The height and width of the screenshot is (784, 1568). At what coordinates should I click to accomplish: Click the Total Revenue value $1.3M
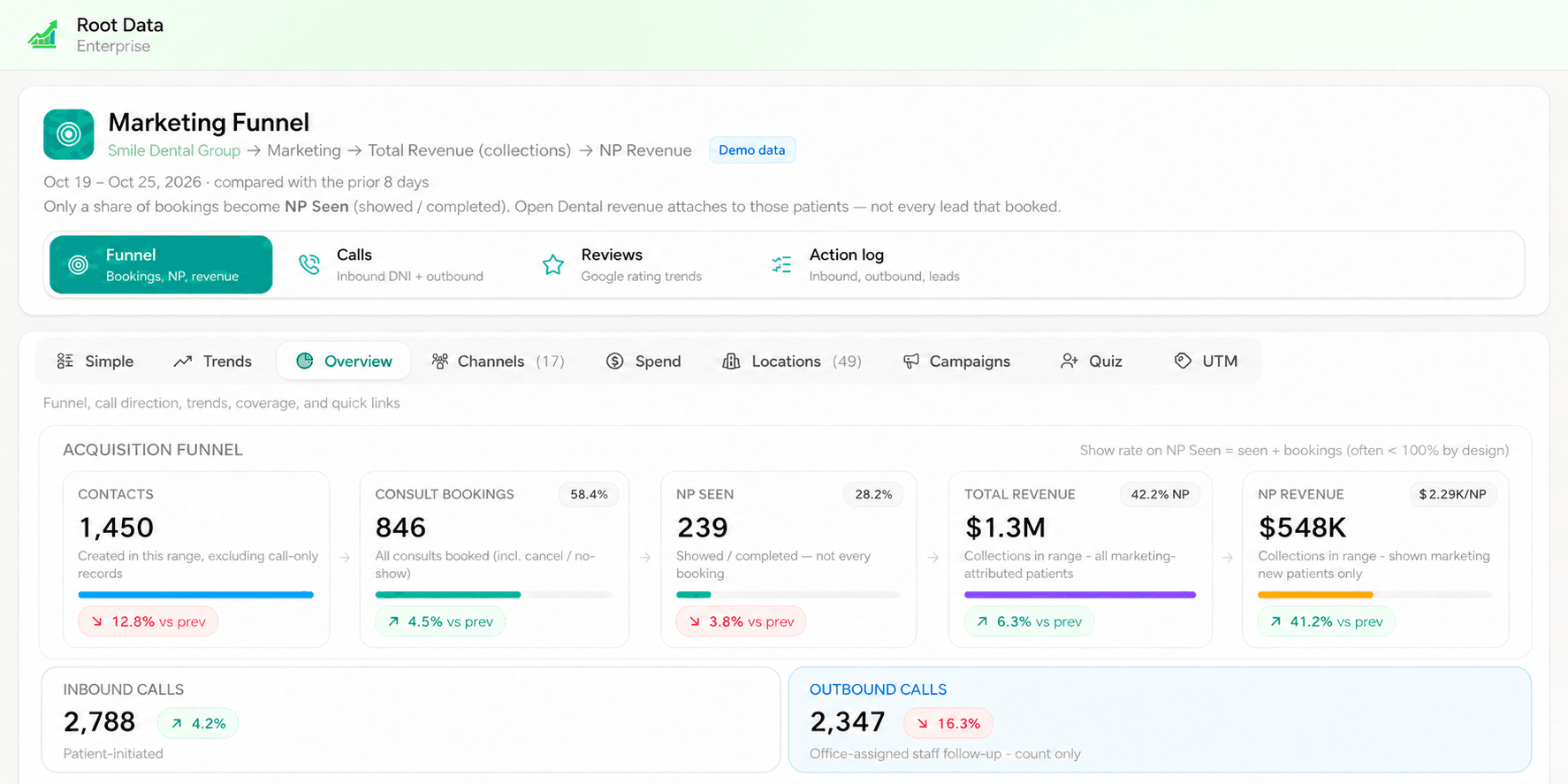(x=1005, y=528)
